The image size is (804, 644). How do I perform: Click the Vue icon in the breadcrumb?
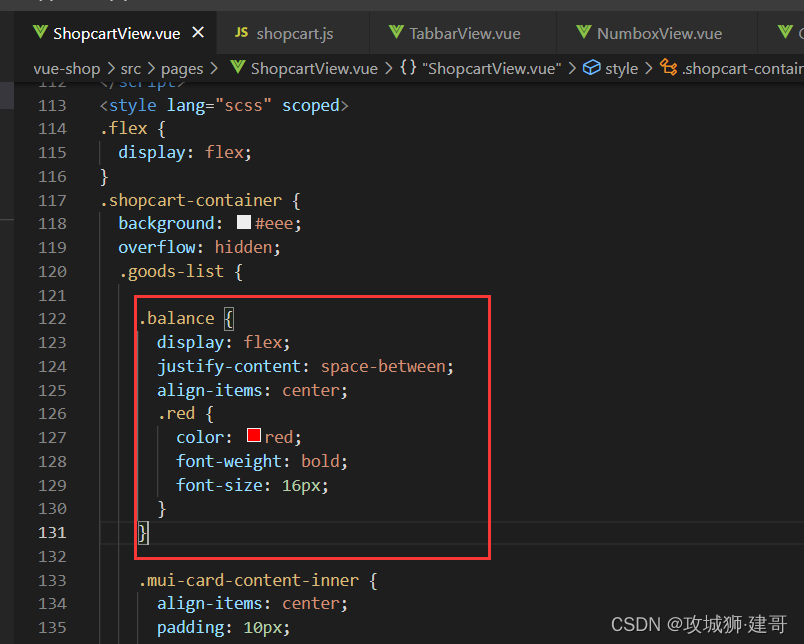237,67
